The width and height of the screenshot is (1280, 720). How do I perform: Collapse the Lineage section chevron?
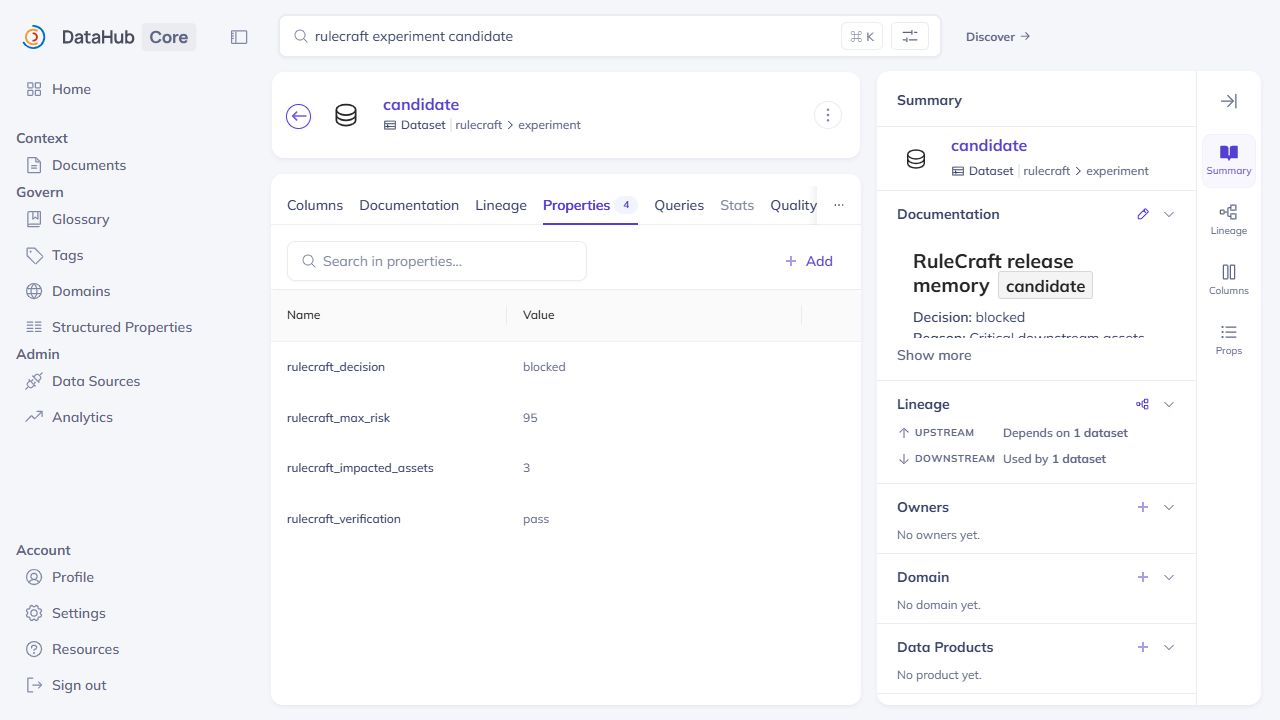[x=1169, y=404]
